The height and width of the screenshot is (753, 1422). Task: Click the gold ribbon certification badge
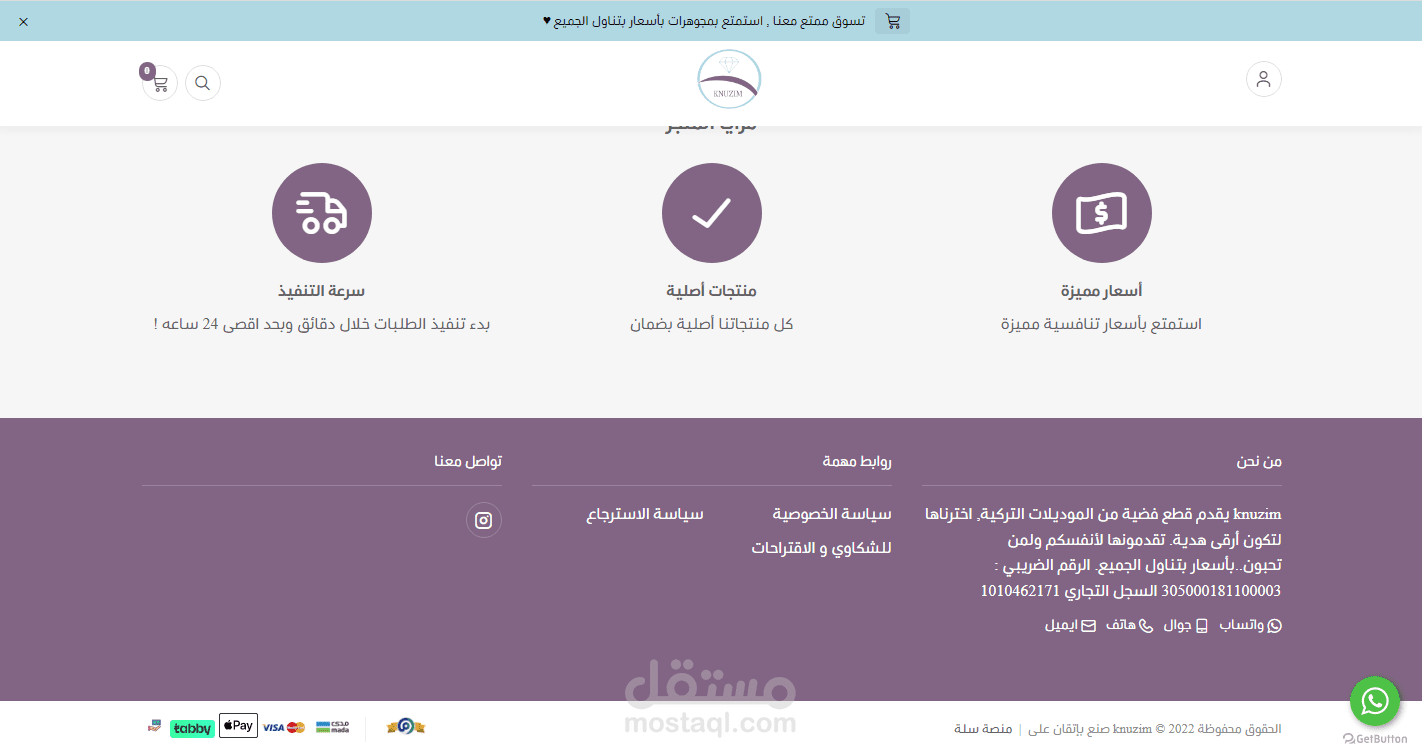click(406, 726)
